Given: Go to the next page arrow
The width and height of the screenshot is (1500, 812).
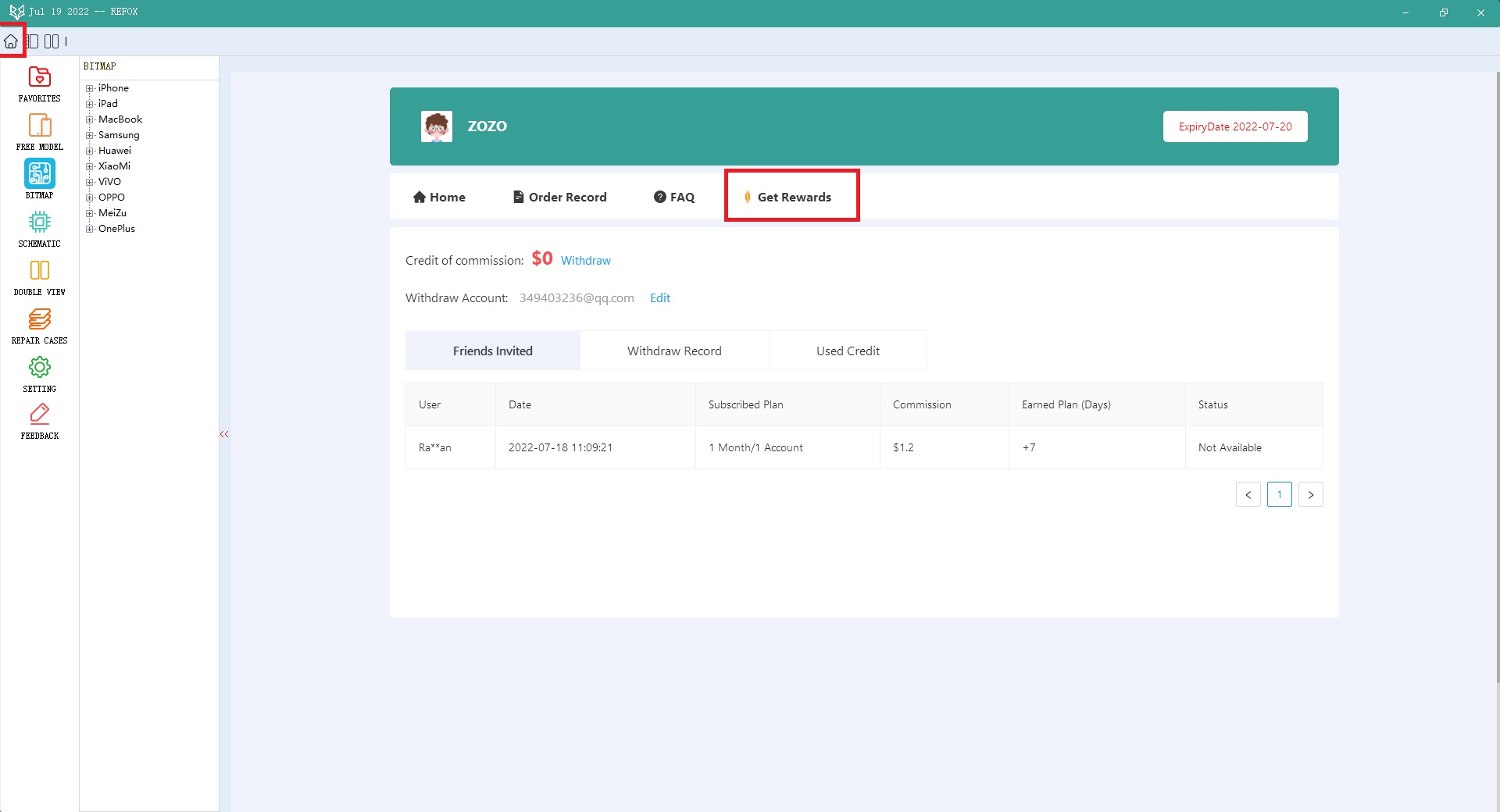Looking at the screenshot, I should point(1311,494).
